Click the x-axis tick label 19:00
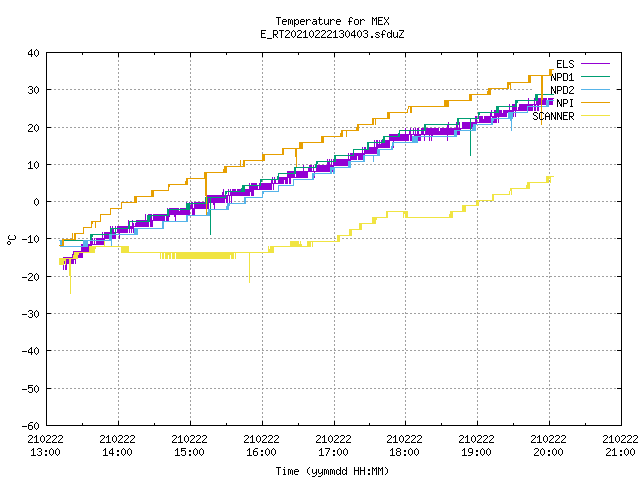Screen dimensions: 640x480 coord(476,452)
